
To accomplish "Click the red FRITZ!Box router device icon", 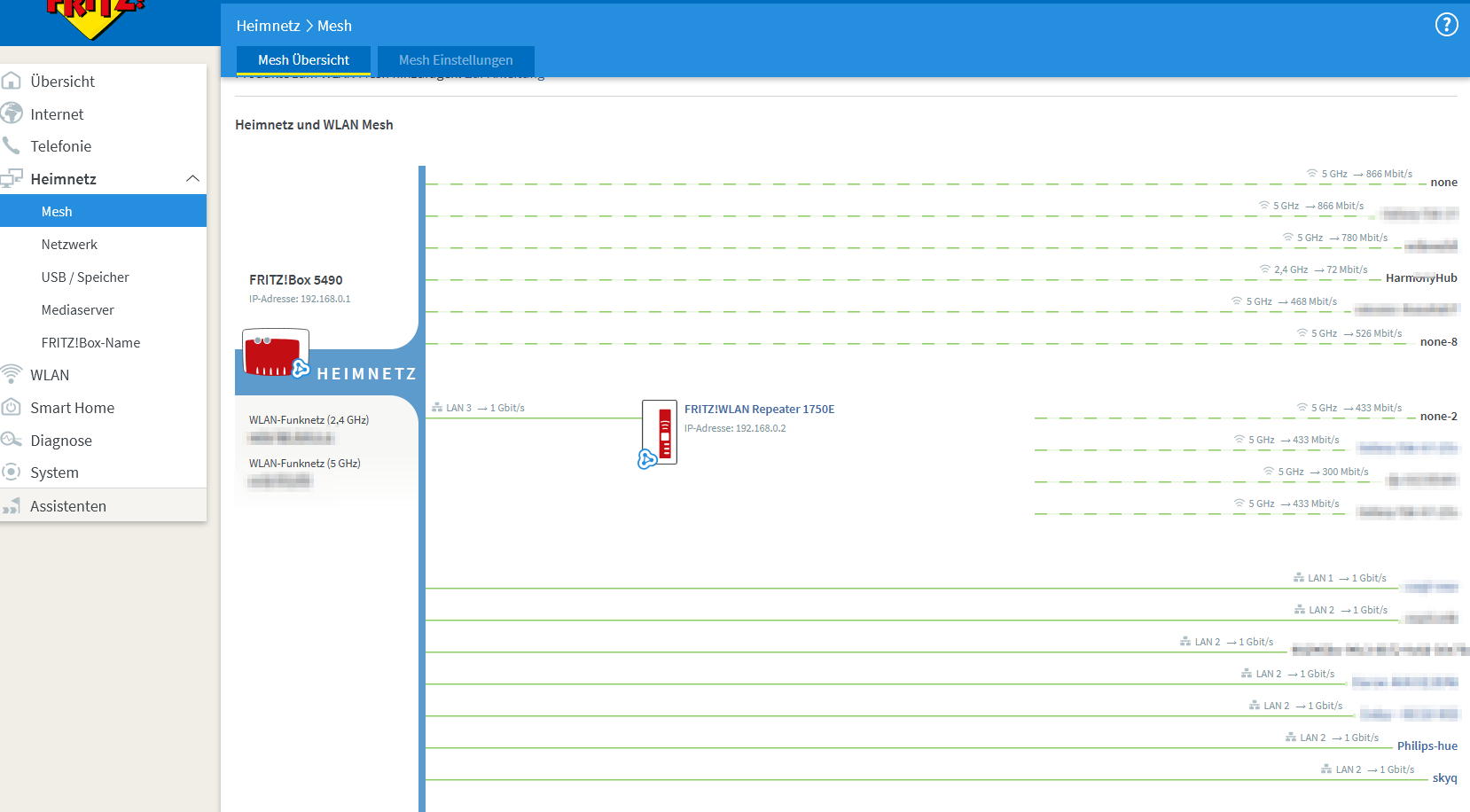I will 275,353.
